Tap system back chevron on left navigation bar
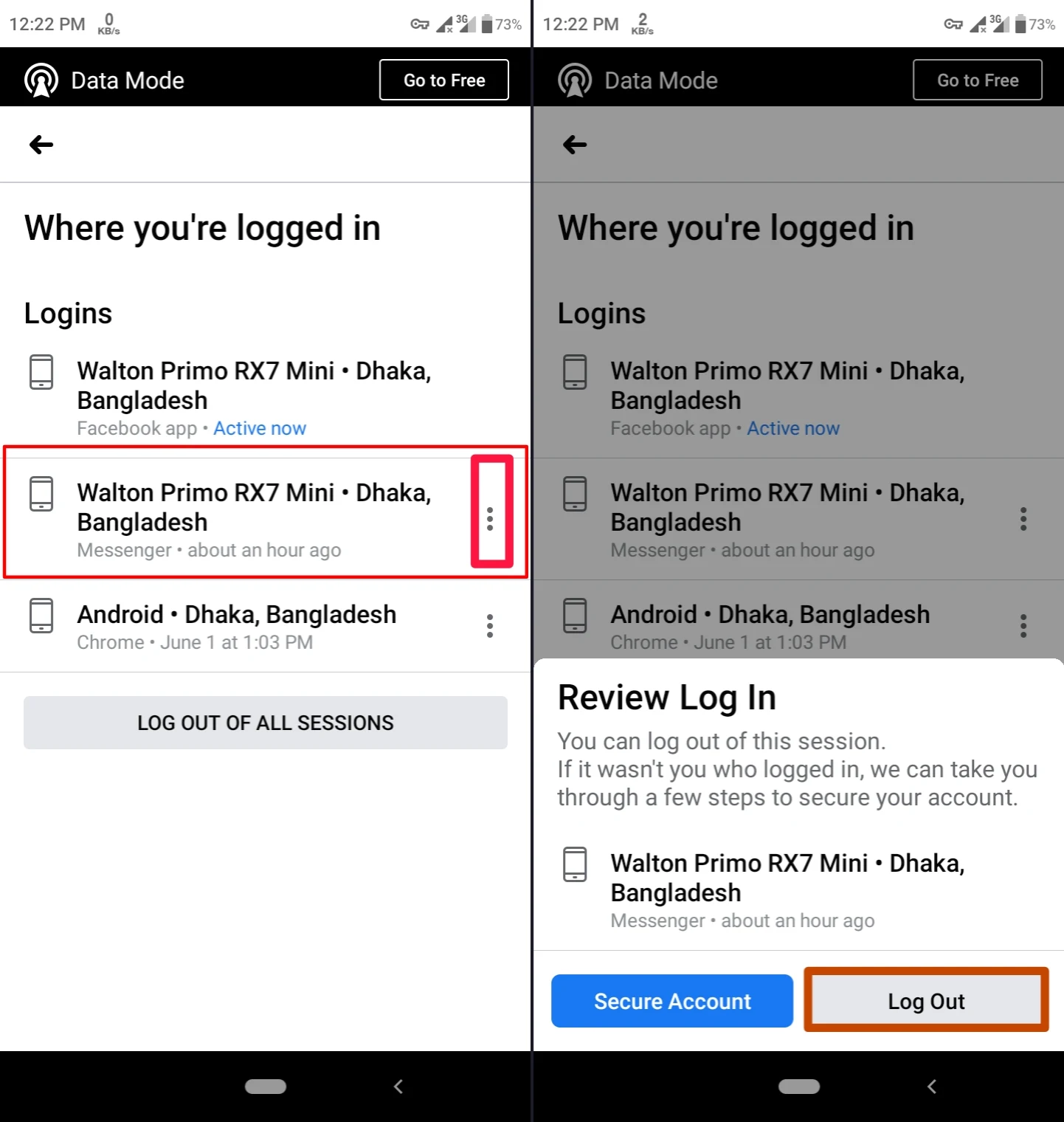The image size is (1064, 1122). [x=398, y=1087]
